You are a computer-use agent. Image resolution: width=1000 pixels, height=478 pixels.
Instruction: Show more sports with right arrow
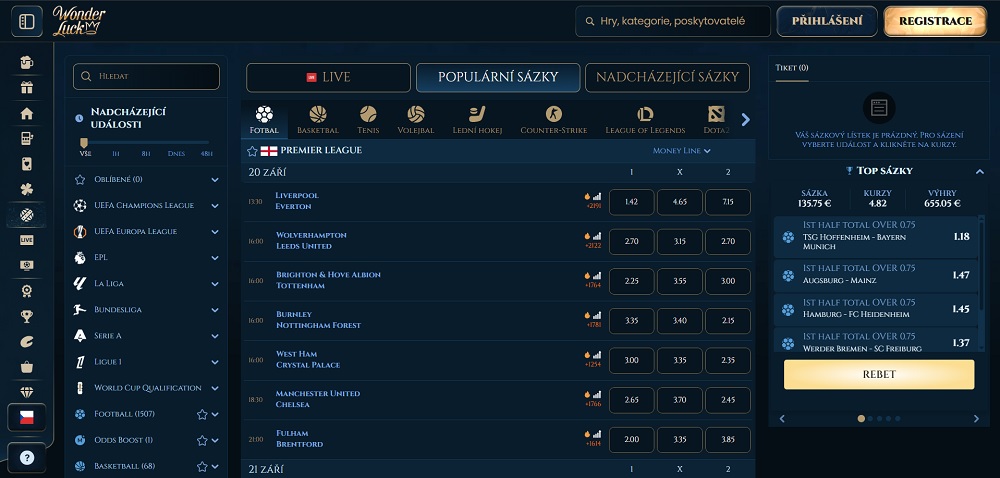pos(746,120)
